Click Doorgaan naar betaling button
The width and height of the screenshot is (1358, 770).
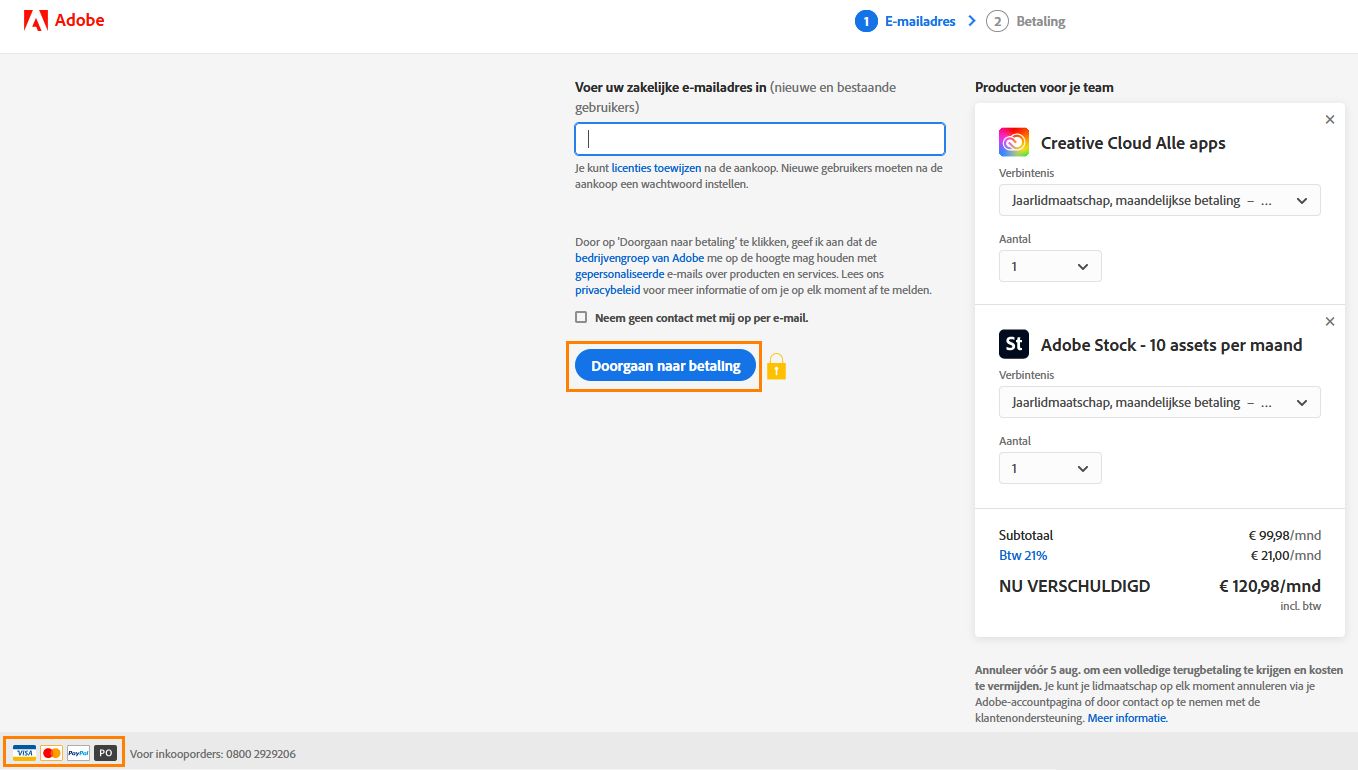(x=665, y=366)
